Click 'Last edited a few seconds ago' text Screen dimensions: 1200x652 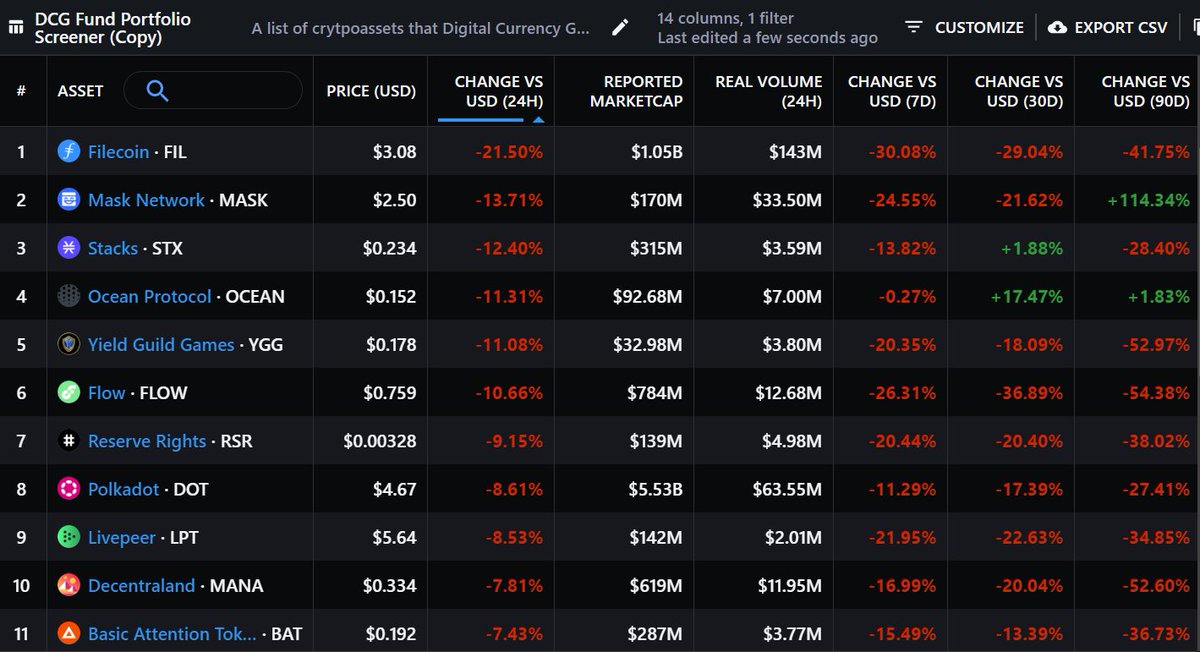[768, 38]
